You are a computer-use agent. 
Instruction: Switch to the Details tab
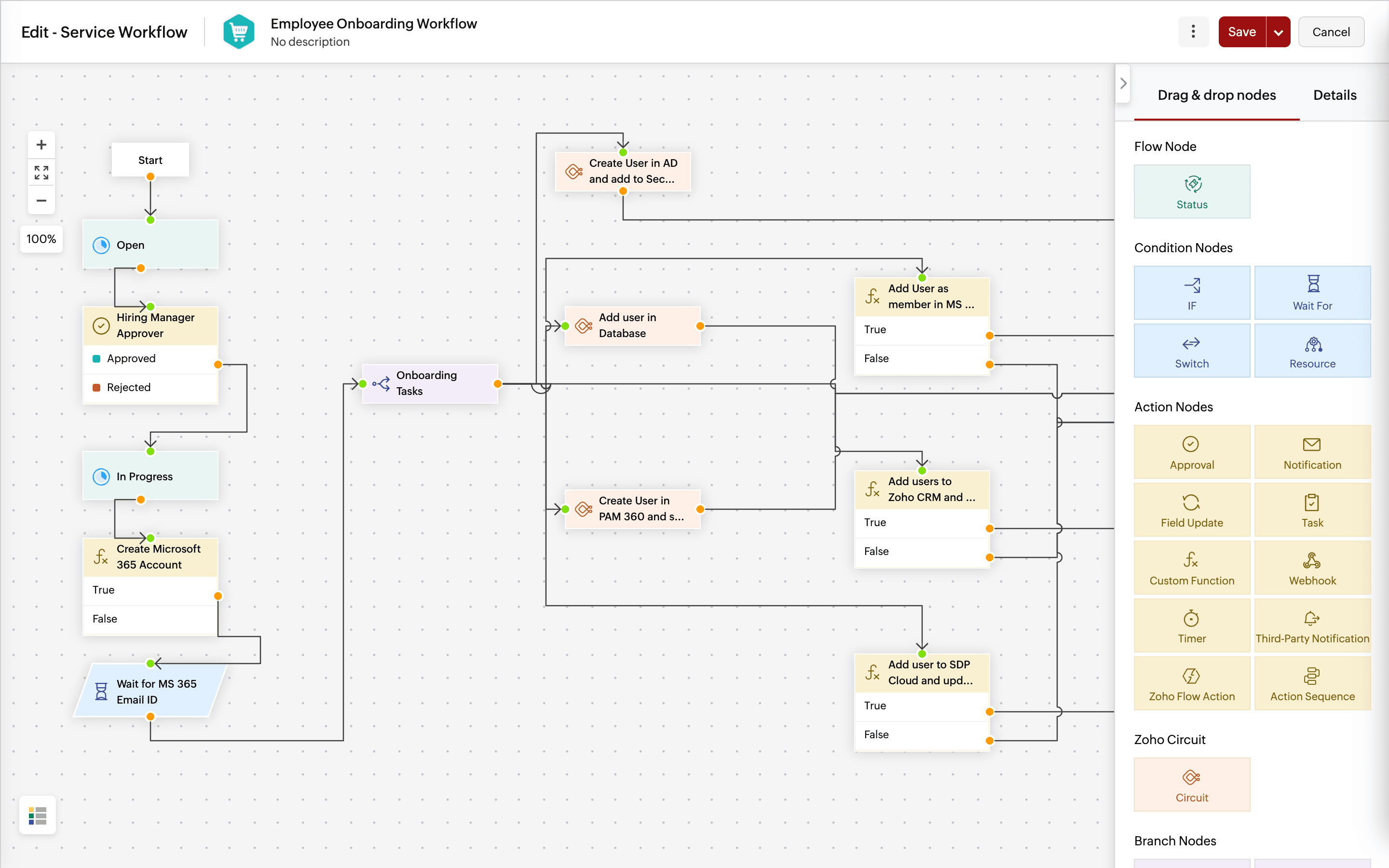click(x=1335, y=95)
